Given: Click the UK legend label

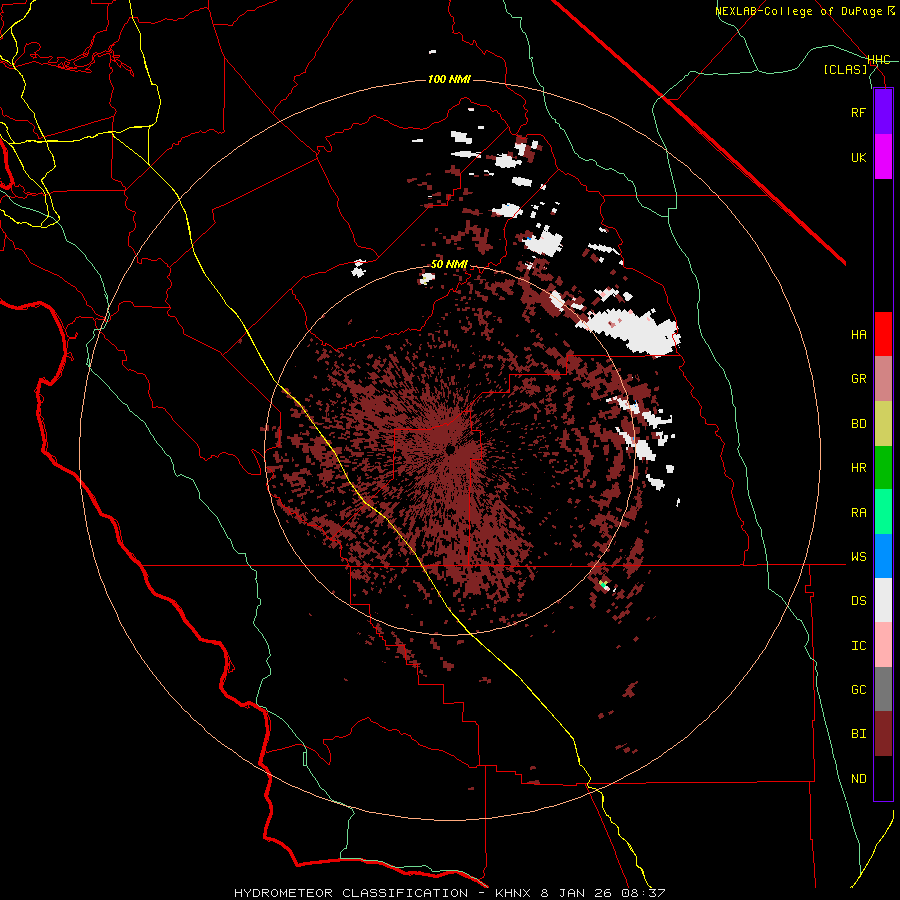Looking at the screenshot, I should click(858, 157).
